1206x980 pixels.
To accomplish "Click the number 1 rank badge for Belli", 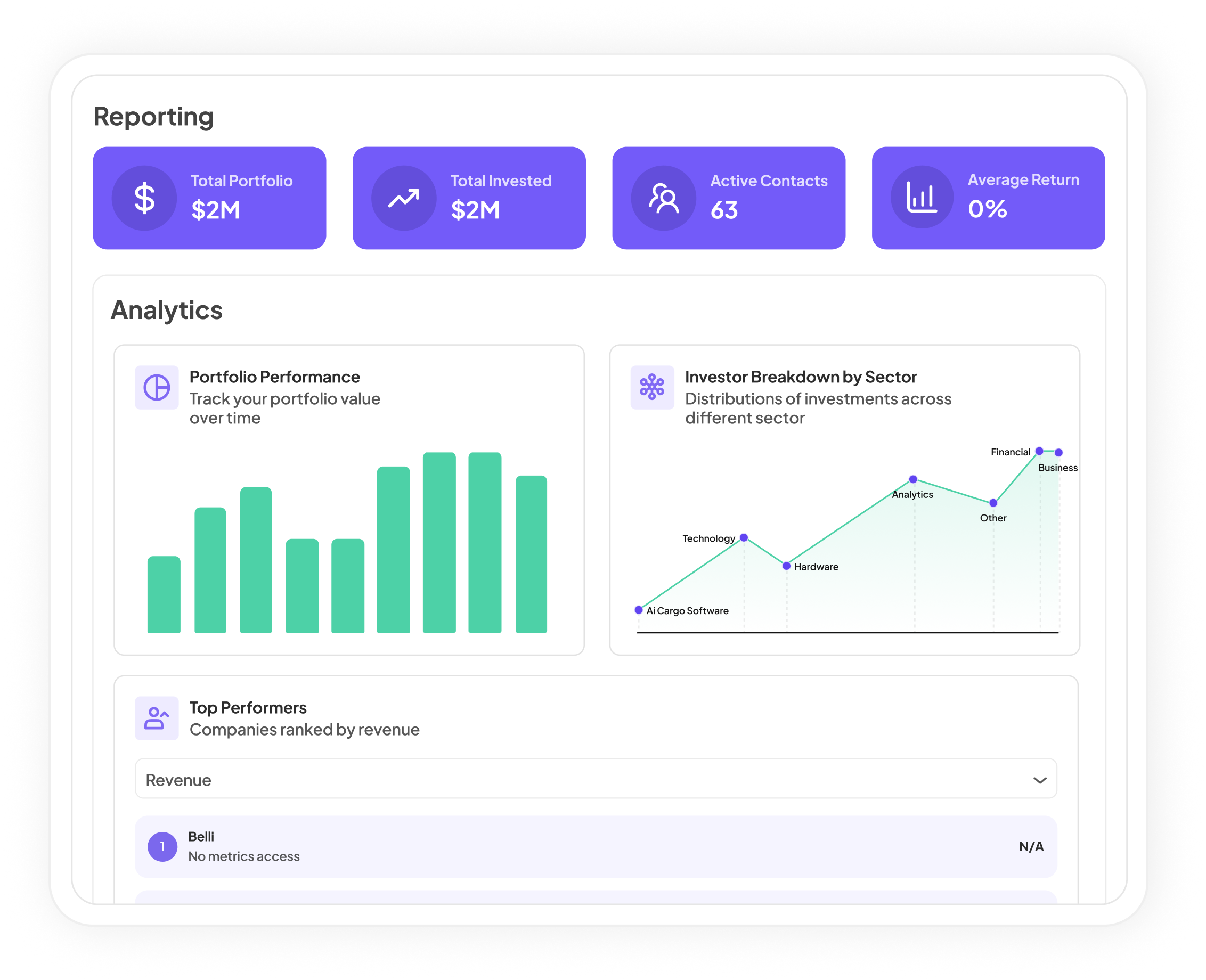I will click(162, 846).
